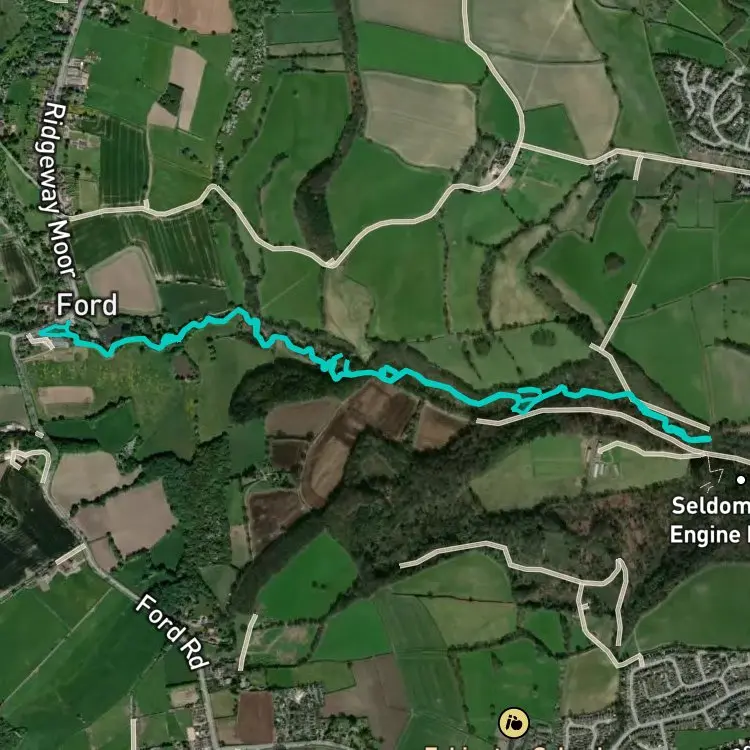Open the Seldom Engine place label
Screen dimensions: 750x750
pyautogui.click(x=710, y=520)
